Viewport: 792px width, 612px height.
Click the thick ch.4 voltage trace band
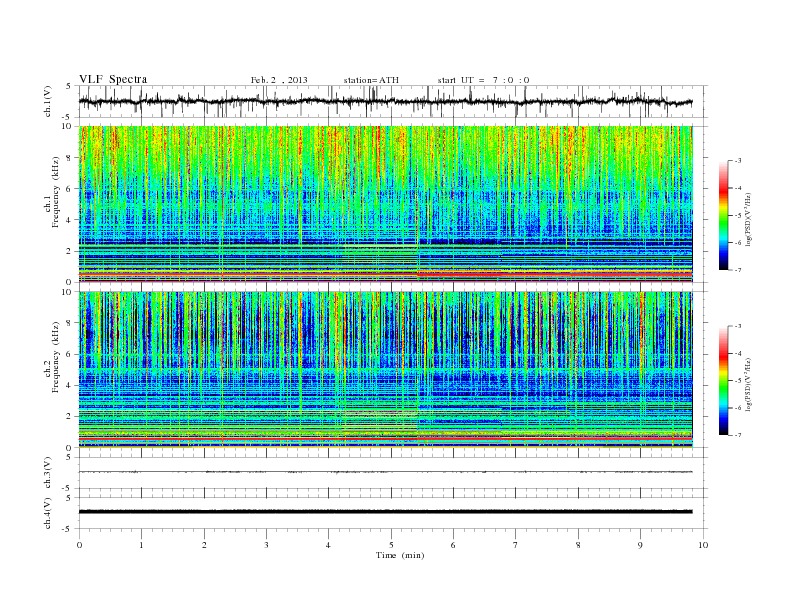click(x=385, y=512)
